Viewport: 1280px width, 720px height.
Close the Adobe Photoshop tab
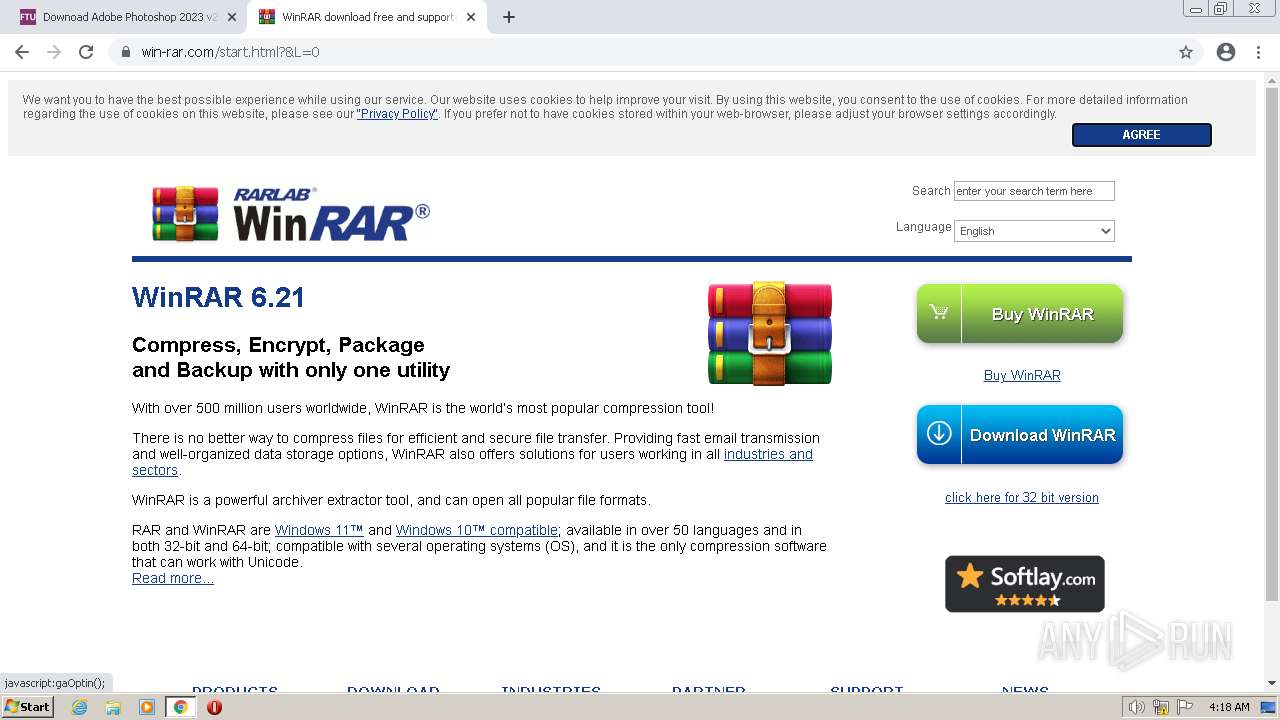(x=231, y=17)
